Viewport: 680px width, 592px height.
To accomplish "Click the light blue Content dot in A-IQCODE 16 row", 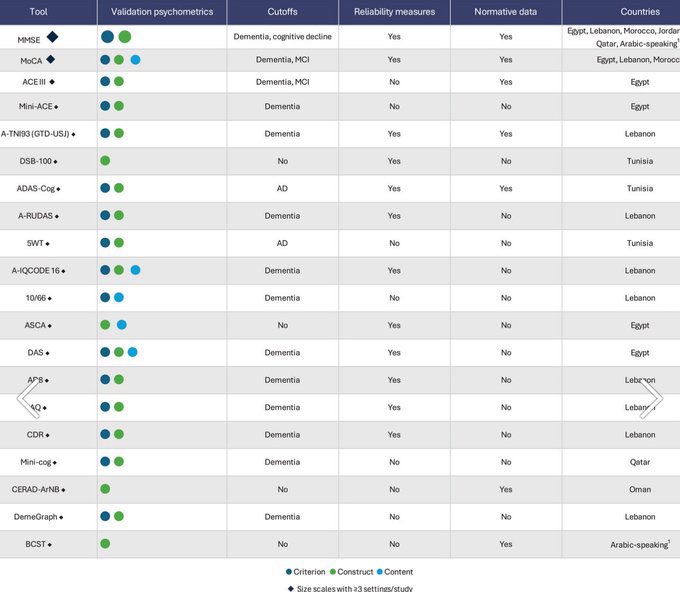I will tap(135, 270).
